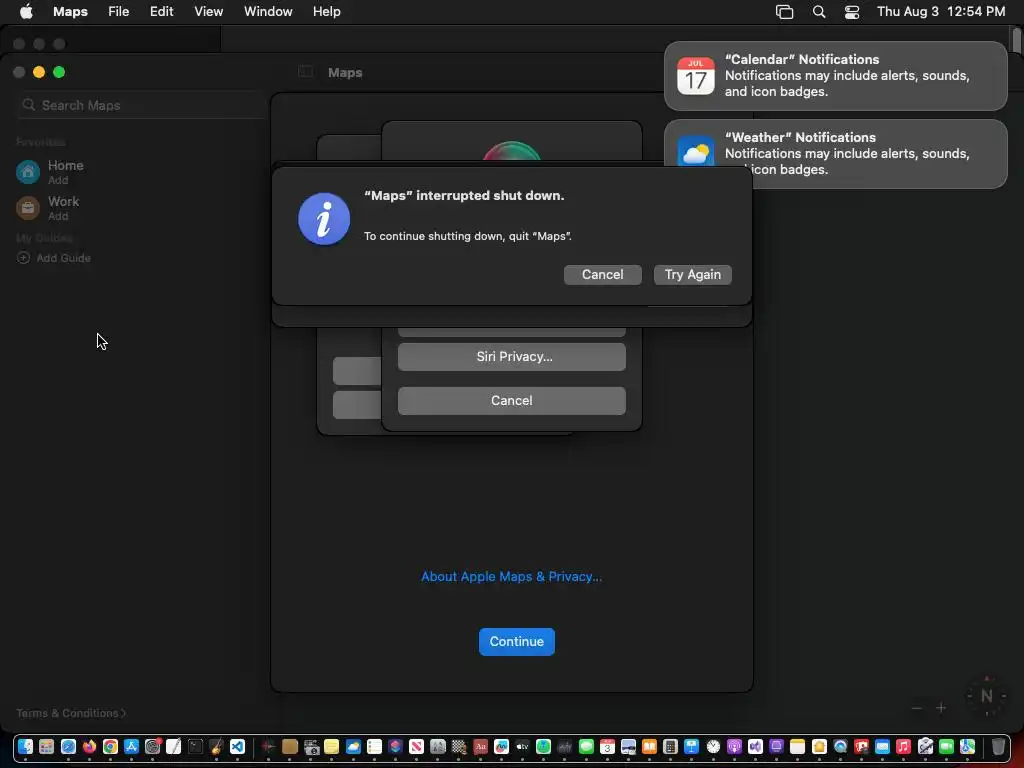Launch GarageBand from the Dock
Screen dimensions: 1024x768
216,746
